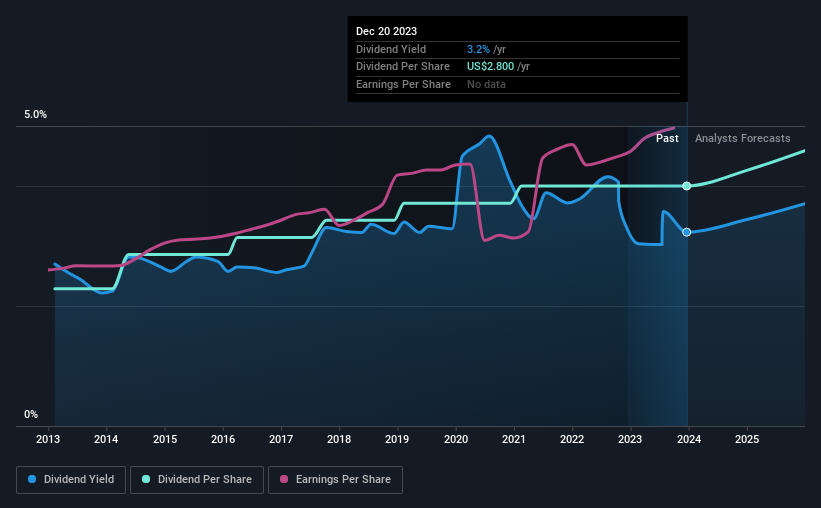The image size is (821, 508).
Task: Click the tooltip Dividend Per Share row label
Action: [x=403, y=67]
